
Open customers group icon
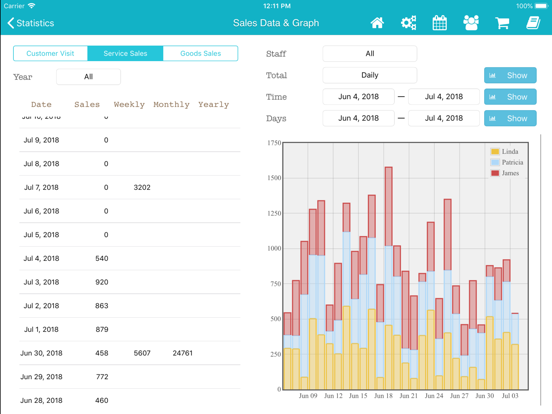pyautogui.click(x=471, y=23)
